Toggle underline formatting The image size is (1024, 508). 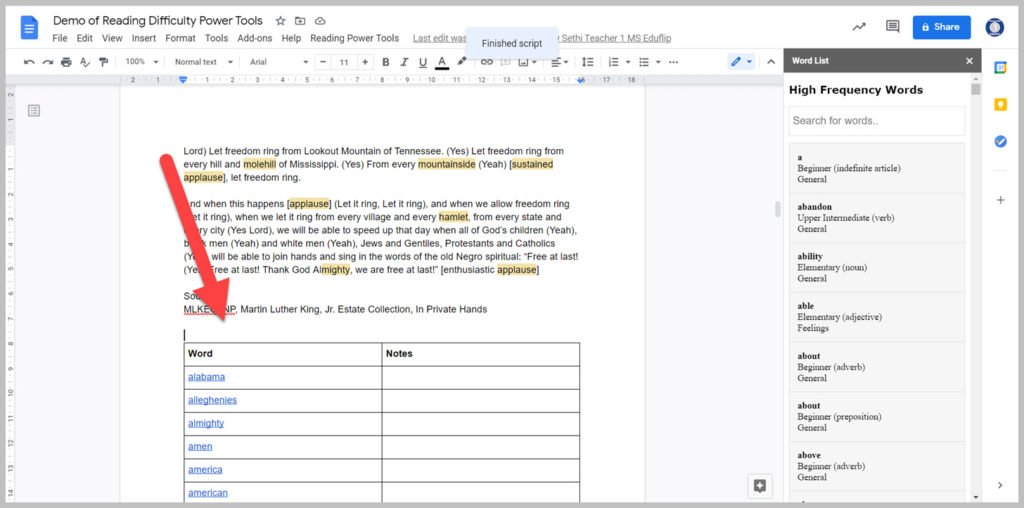click(423, 62)
